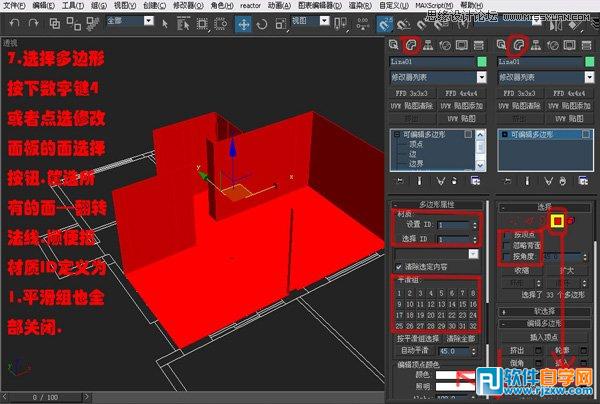Toggle the Angle Snap button
Image resolution: width=600 pixels, height=404 pixels.
(403, 25)
